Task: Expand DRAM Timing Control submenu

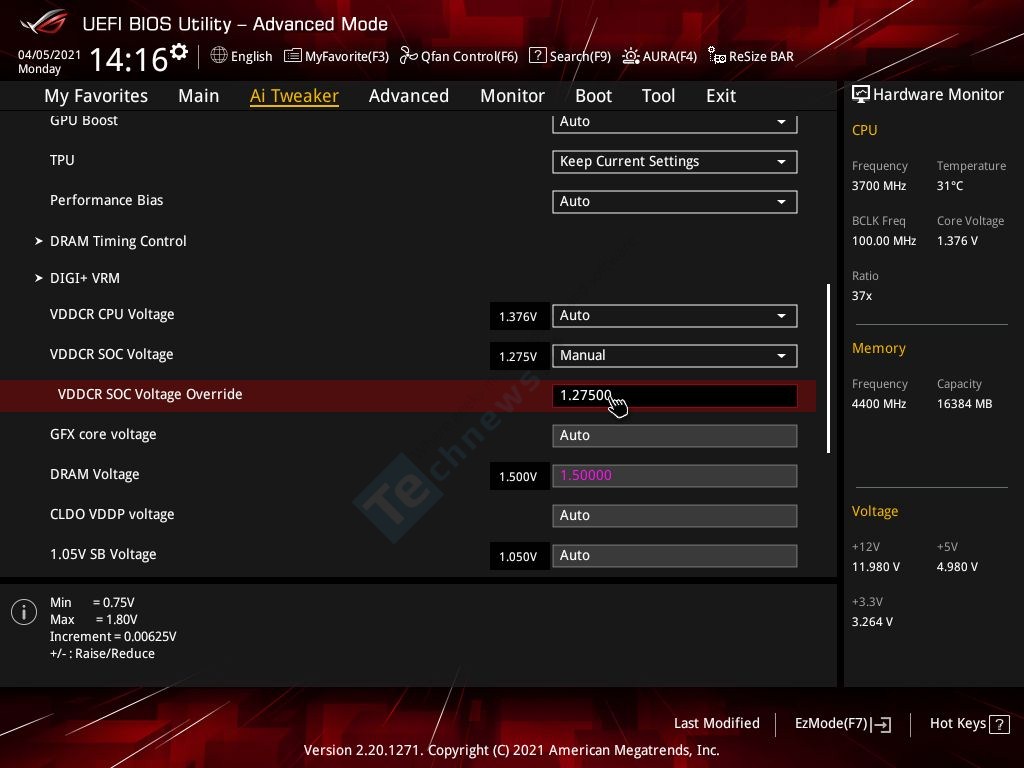Action: point(118,241)
